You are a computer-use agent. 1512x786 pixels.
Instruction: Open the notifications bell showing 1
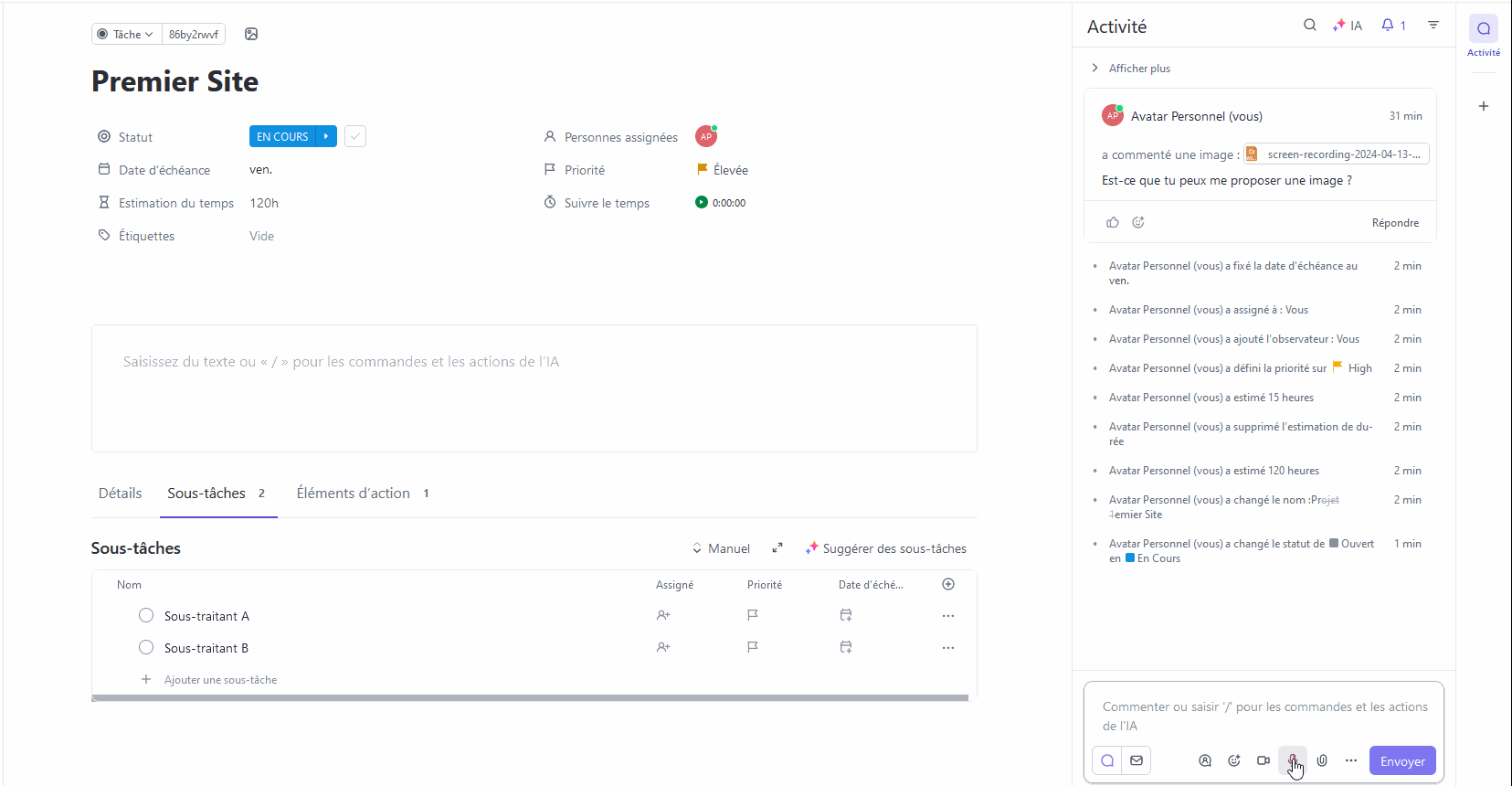1394,26
